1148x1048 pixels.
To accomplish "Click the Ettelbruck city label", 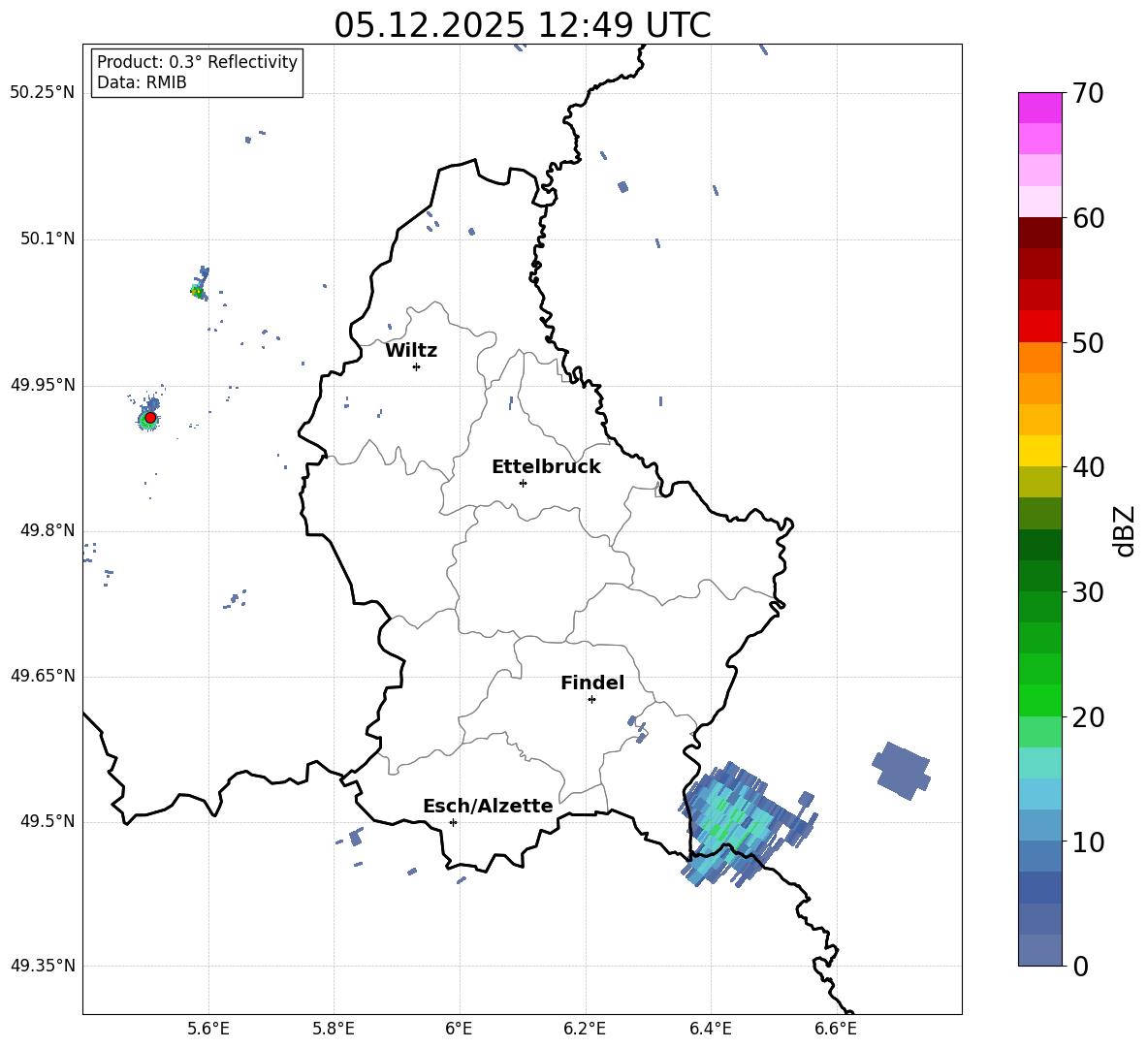I will click(546, 467).
